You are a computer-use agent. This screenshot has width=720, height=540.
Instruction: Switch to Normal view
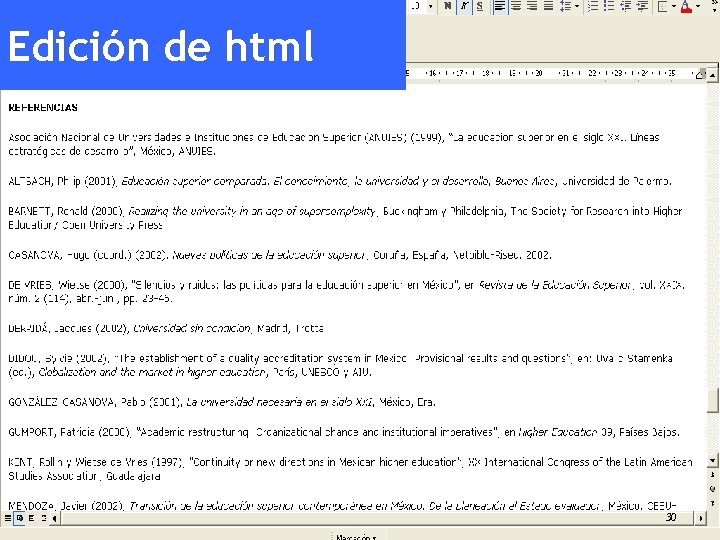[x=7, y=518]
